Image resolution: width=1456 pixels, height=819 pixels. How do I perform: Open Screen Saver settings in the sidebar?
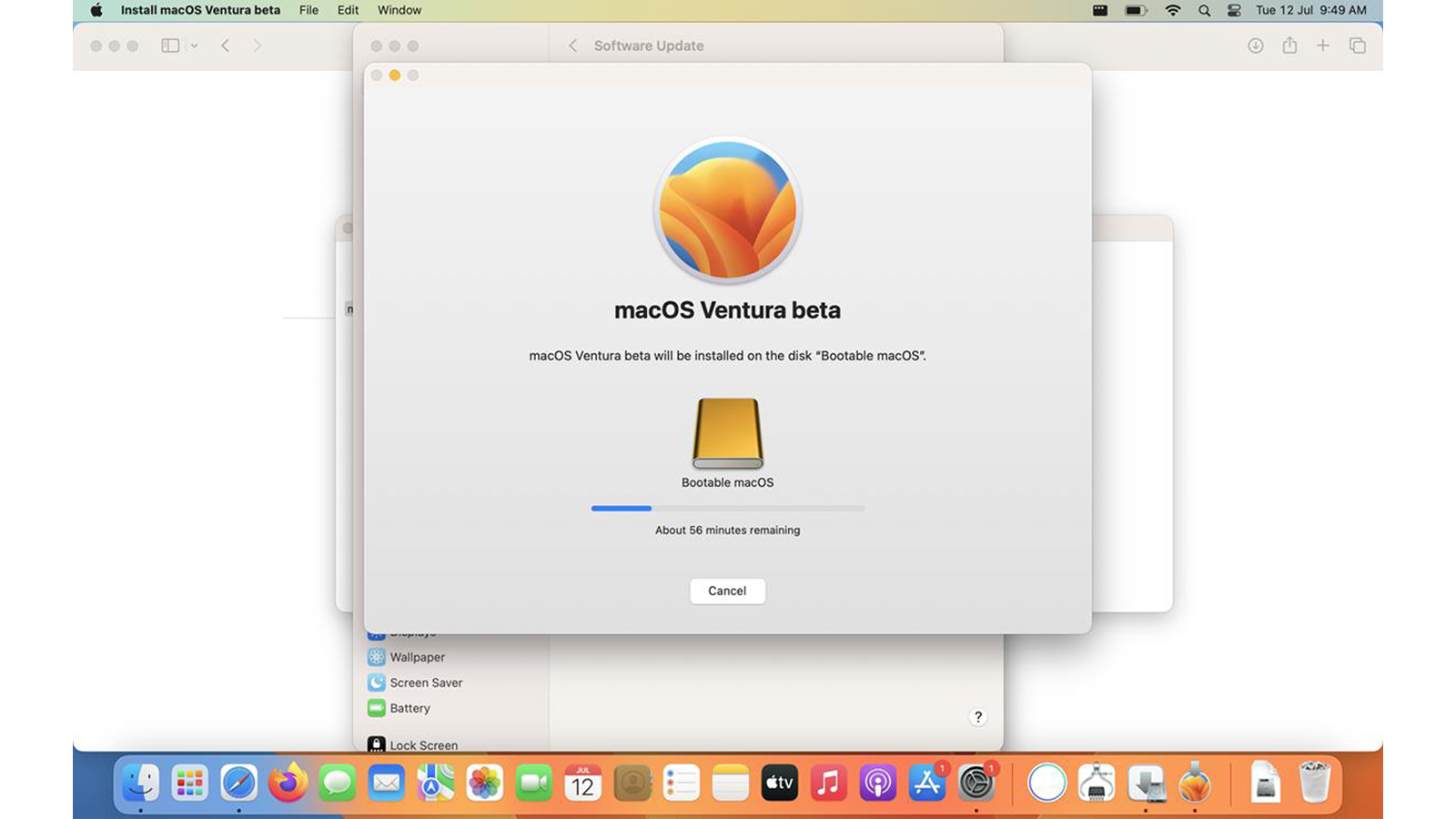(x=415, y=682)
